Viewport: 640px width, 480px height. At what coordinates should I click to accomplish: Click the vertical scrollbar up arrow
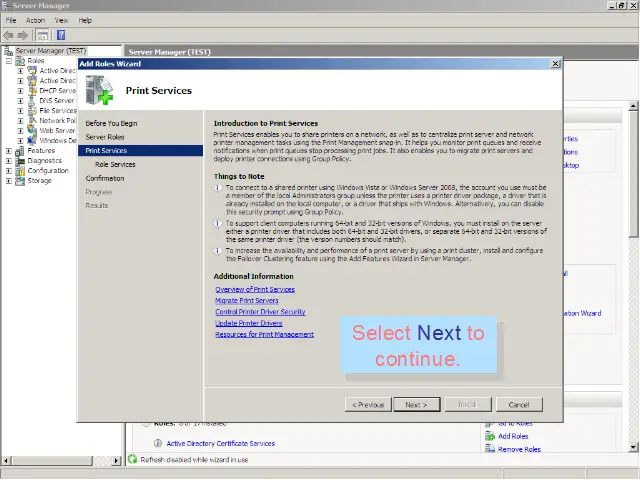[x=633, y=106]
